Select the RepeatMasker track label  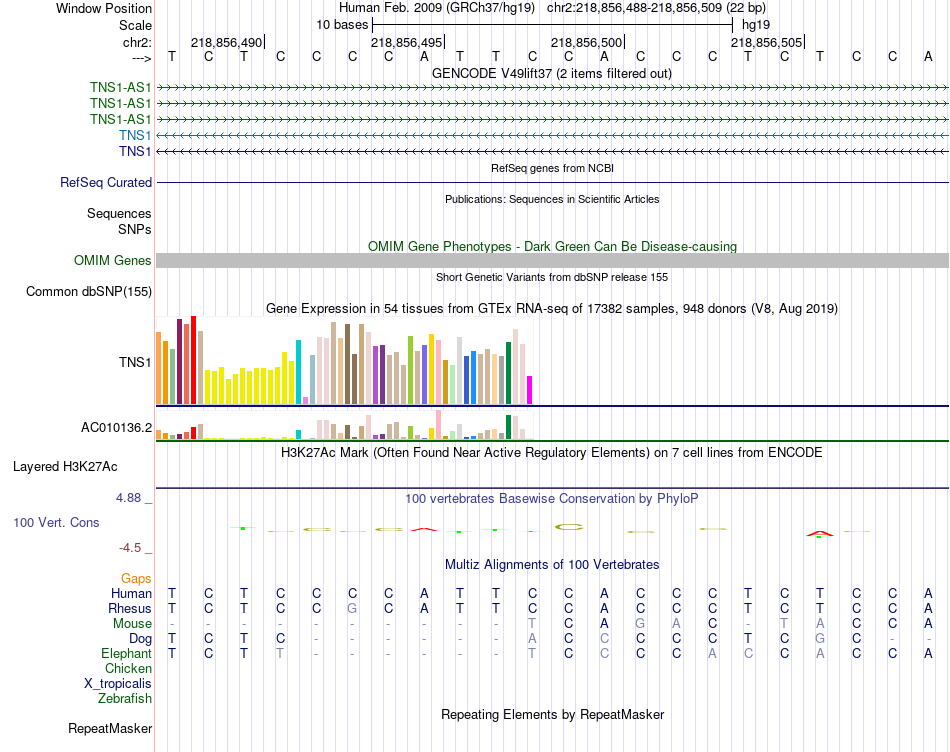pos(110,728)
